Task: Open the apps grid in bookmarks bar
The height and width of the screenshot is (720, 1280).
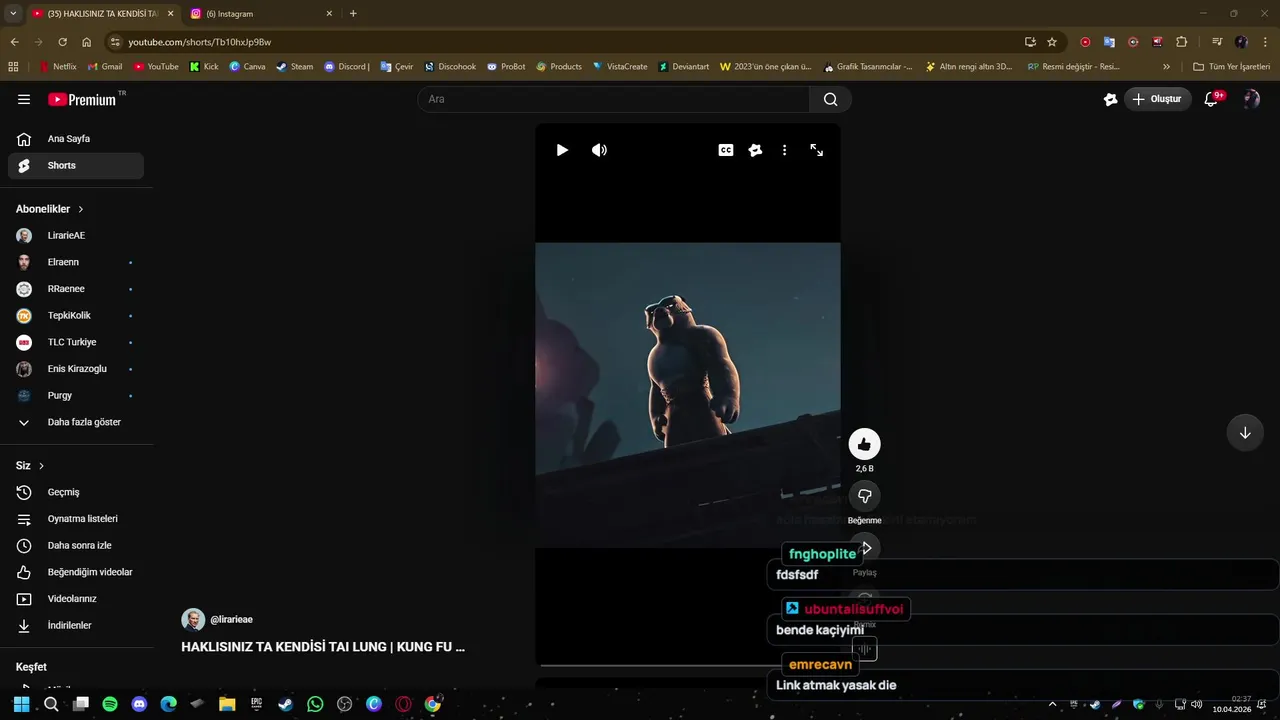Action: point(13,67)
